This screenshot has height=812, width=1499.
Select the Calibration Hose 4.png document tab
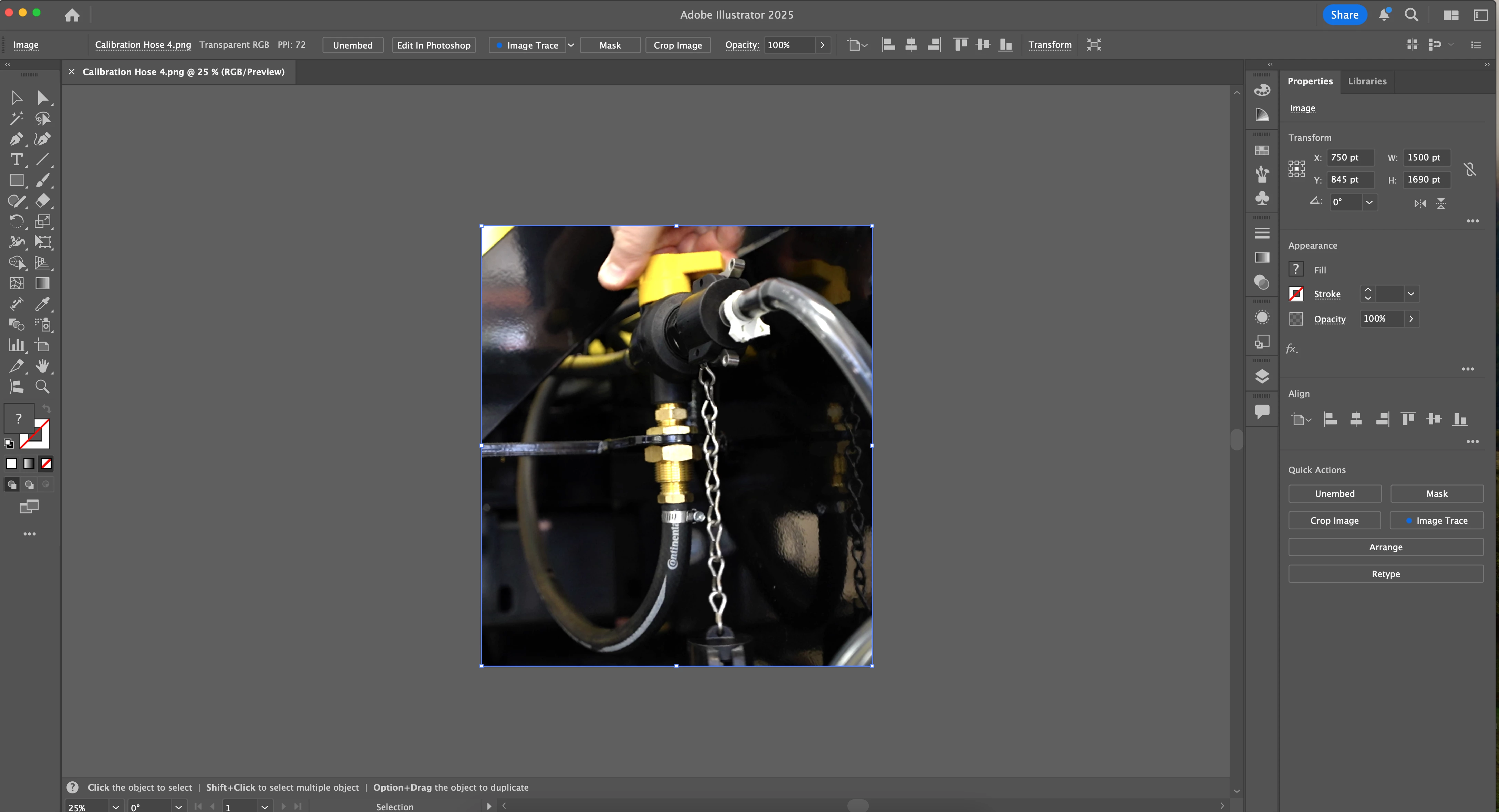(x=183, y=72)
